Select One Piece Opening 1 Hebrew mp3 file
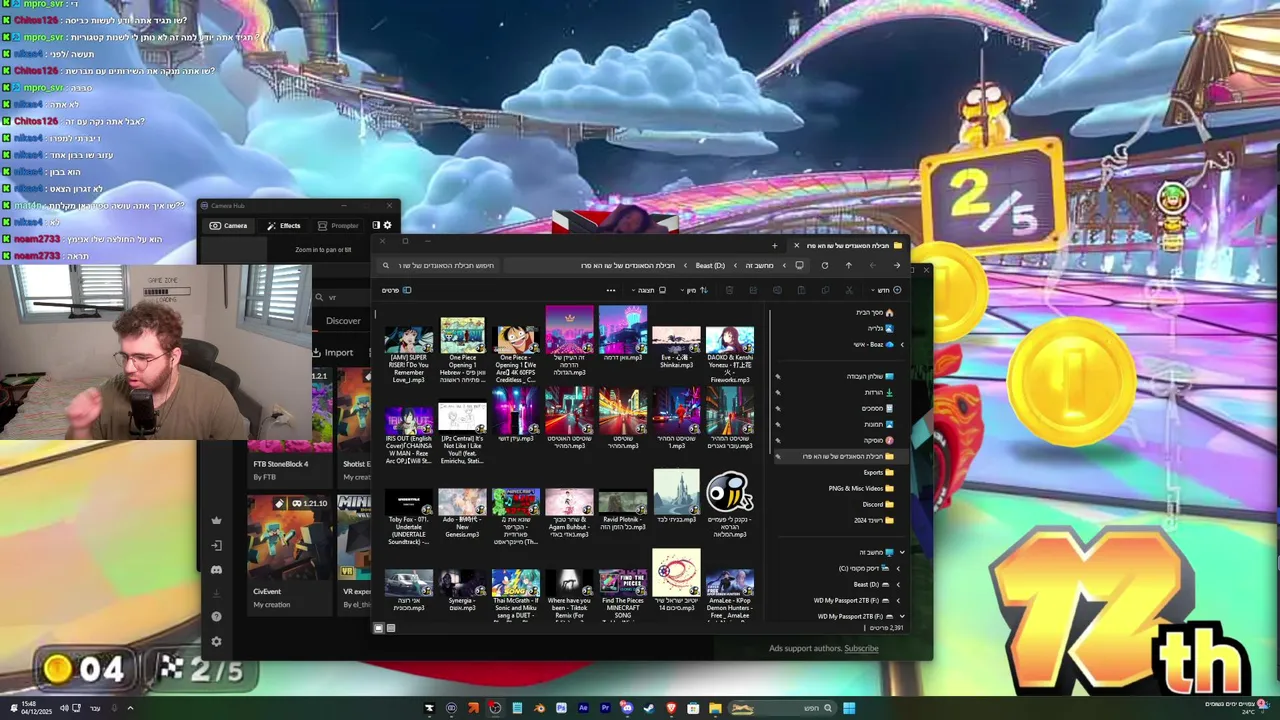 [x=462, y=351]
